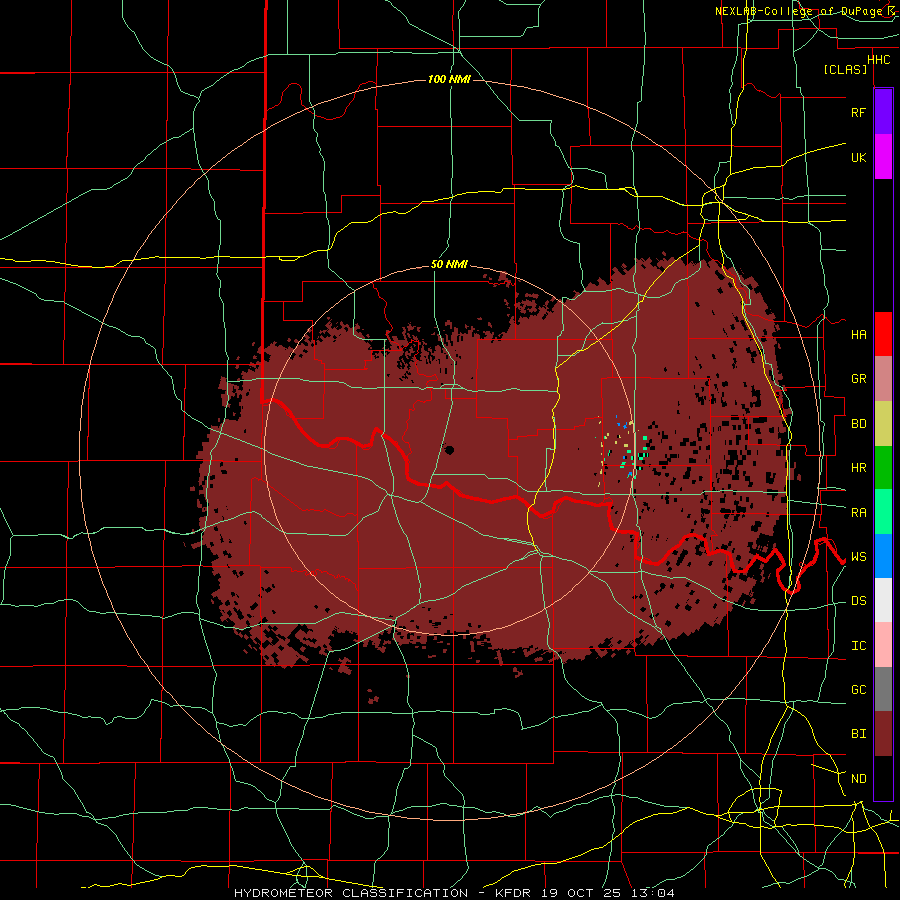Click the [CLAS] legend heading
The width and height of the screenshot is (900, 900).
(845, 69)
